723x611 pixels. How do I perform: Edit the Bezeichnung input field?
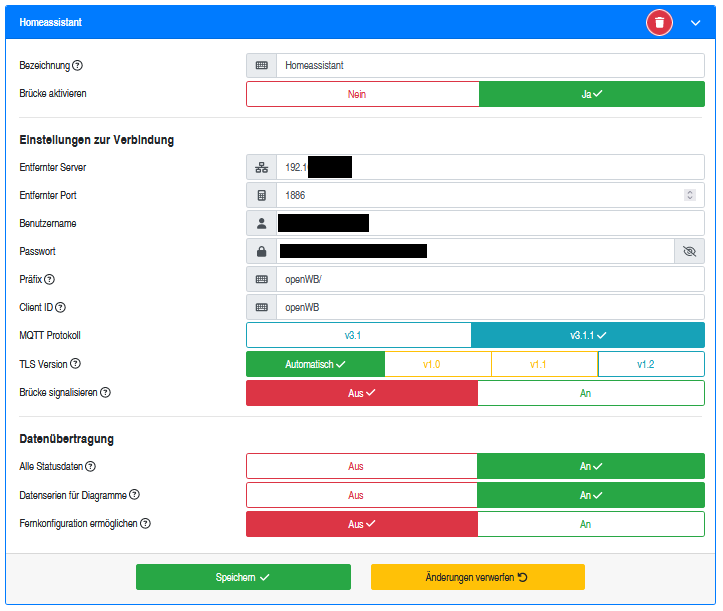(x=490, y=65)
